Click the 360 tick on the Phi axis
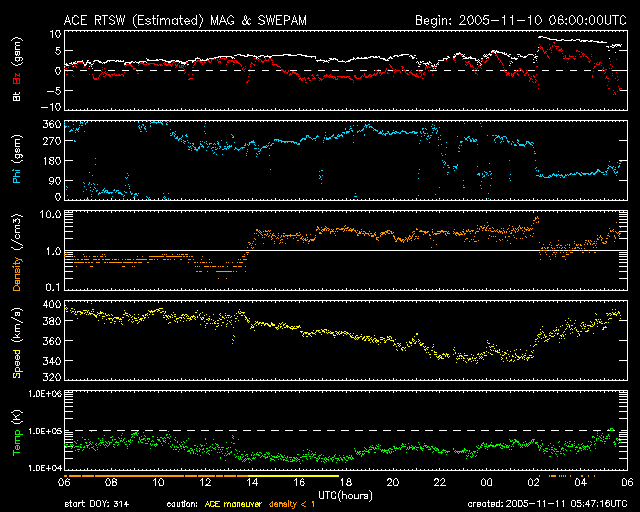Viewport: 640px width, 512px height. coord(52,124)
